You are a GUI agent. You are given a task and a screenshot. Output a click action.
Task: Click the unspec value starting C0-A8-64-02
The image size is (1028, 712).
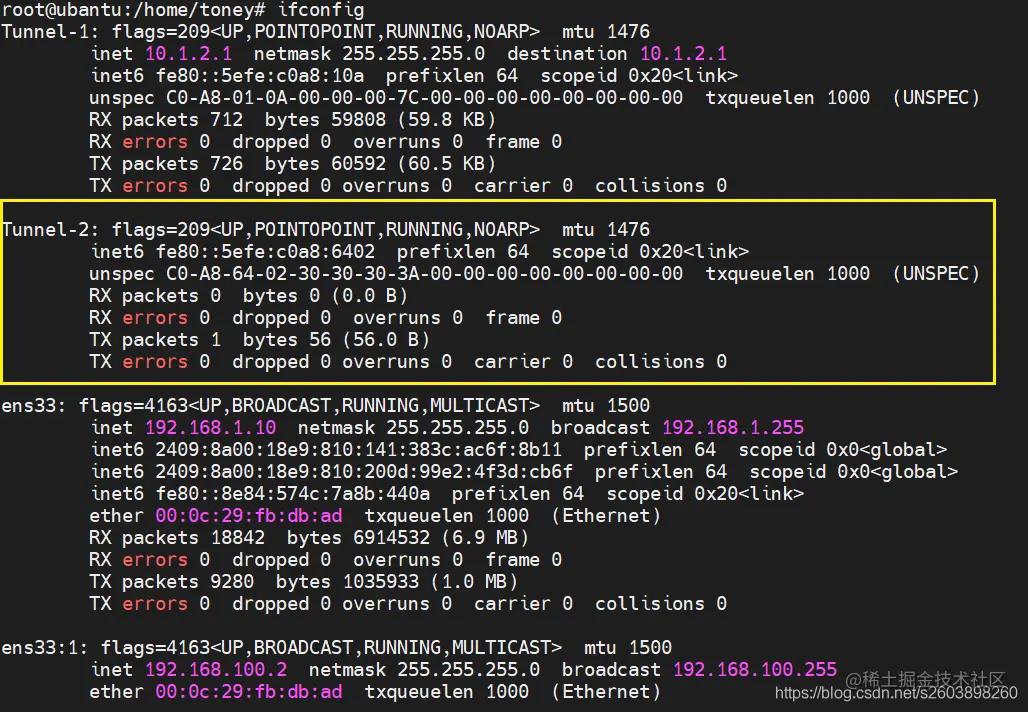pyautogui.click(x=424, y=274)
